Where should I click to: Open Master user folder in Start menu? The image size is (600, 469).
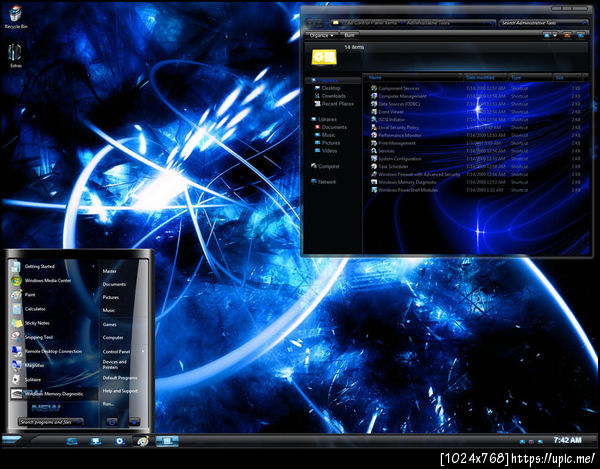[x=109, y=271]
